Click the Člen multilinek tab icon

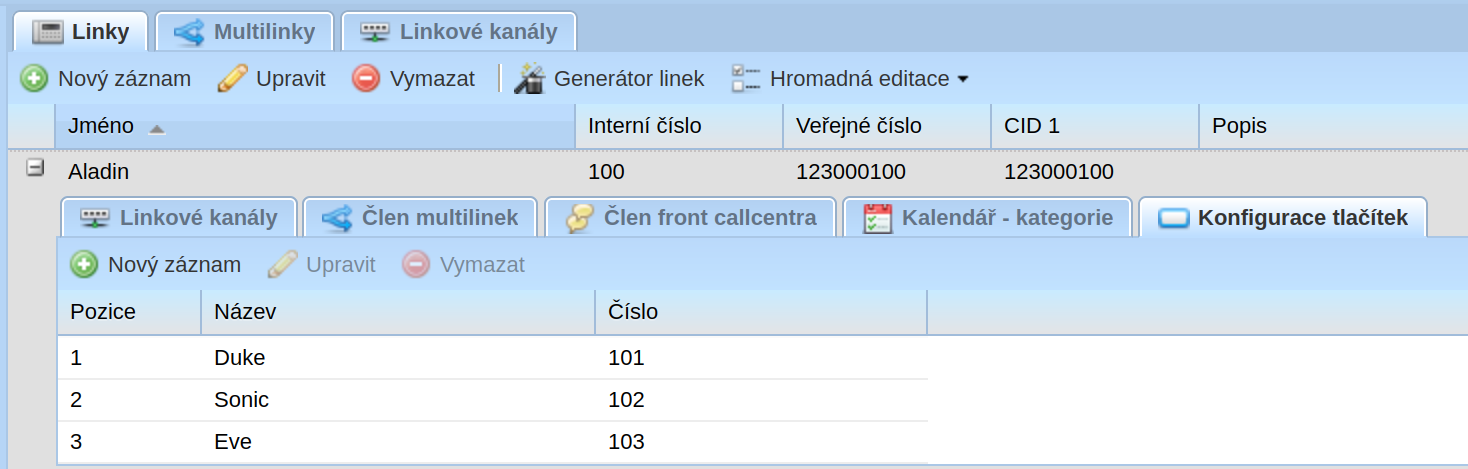(x=337, y=217)
